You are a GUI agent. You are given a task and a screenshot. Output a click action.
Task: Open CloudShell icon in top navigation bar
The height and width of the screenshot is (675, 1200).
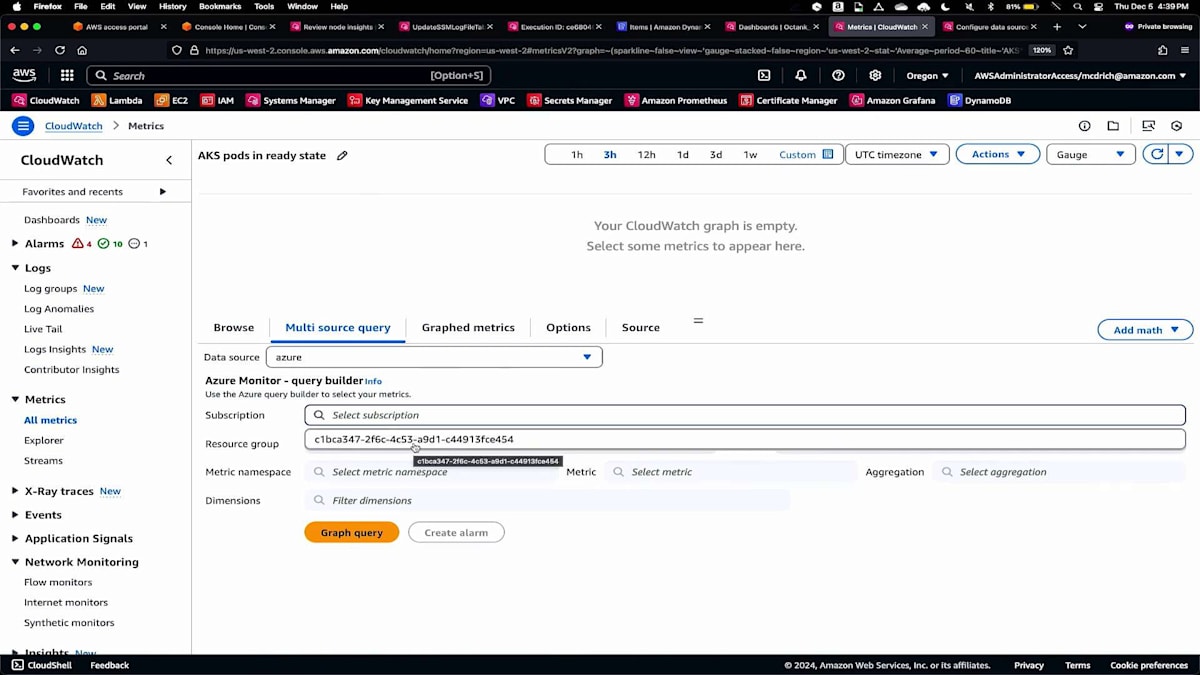pyautogui.click(x=764, y=75)
